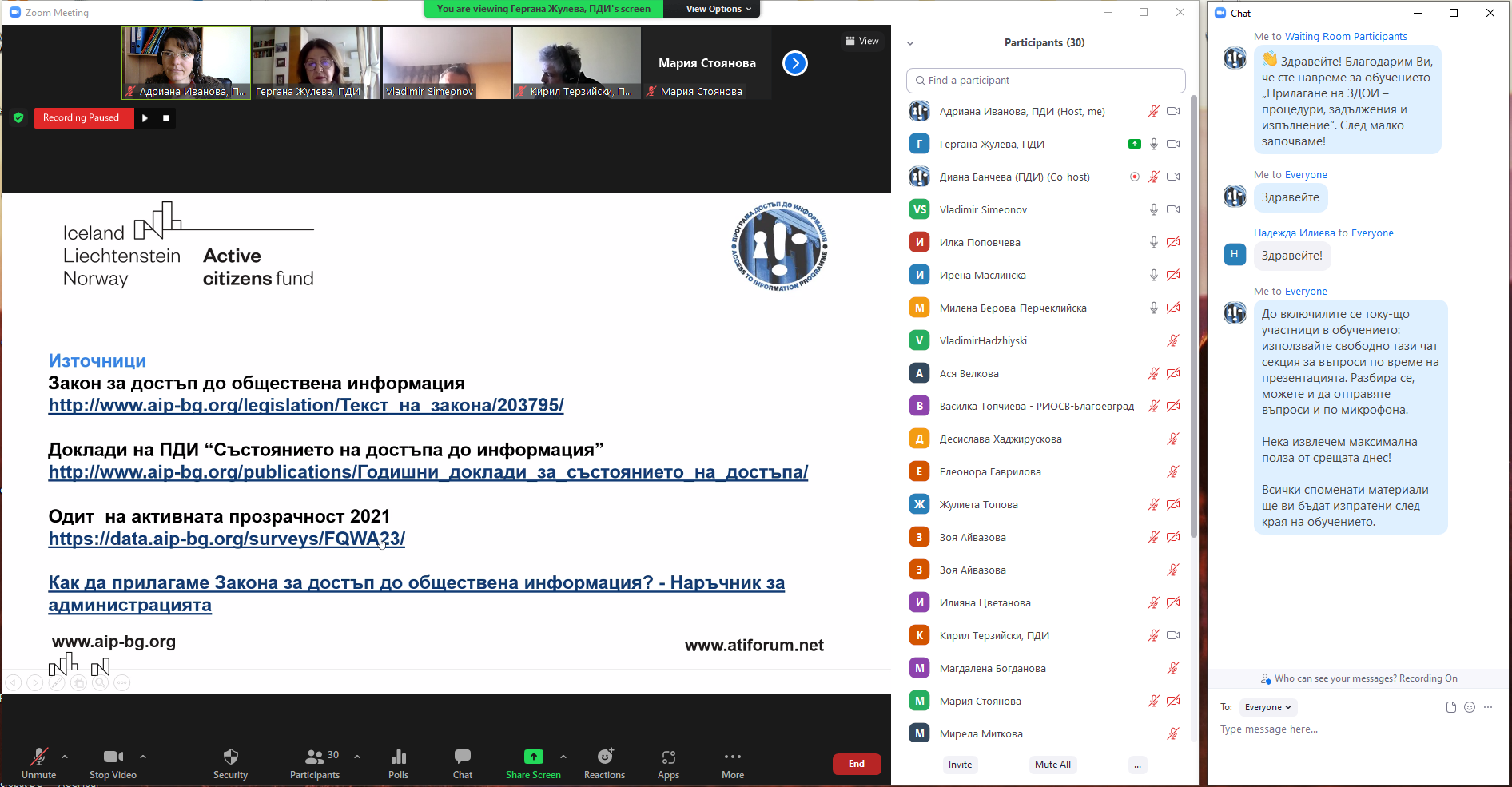1512x787 pixels.
Task: Open the Polls panel
Action: pyautogui.click(x=398, y=761)
